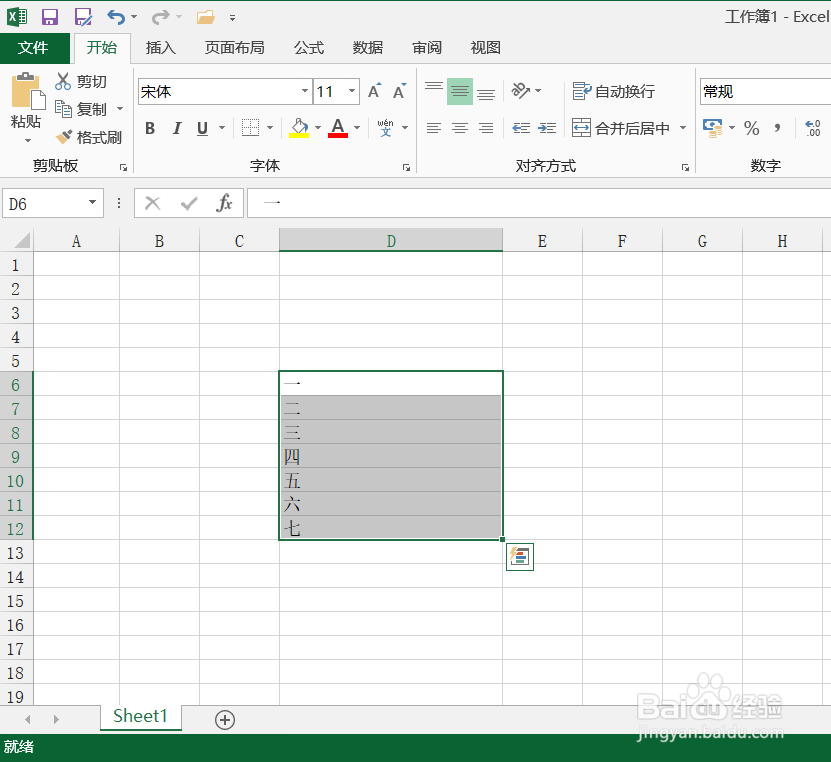Open the font color dropdown arrow
This screenshot has width=831, height=762.
[357, 128]
